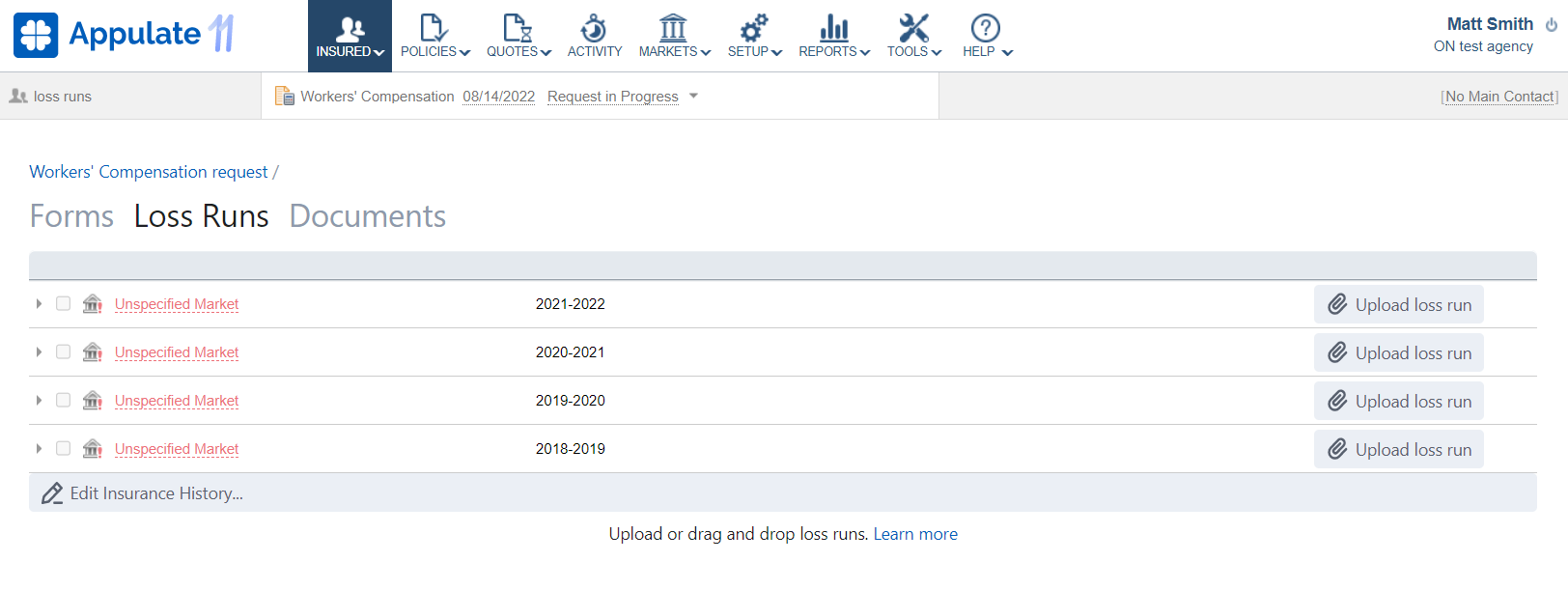The width and height of the screenshot is (1568, 590).
Task: Switch to the Forms tab
Action: (x=71, y=216)
